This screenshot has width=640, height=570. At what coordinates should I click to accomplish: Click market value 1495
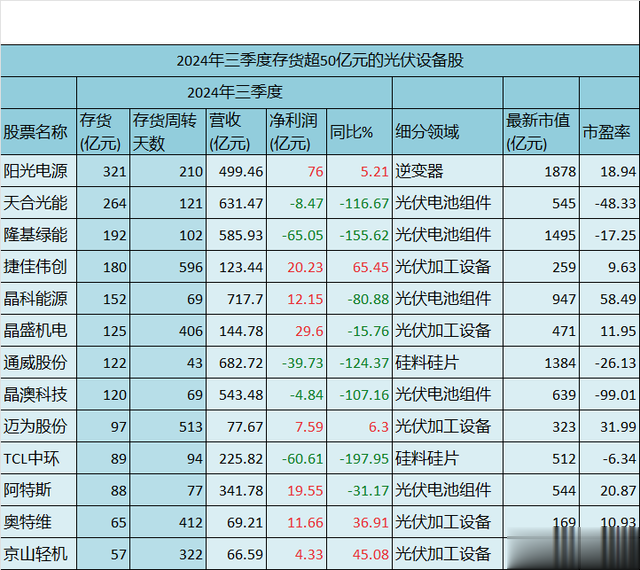point(560,235)
